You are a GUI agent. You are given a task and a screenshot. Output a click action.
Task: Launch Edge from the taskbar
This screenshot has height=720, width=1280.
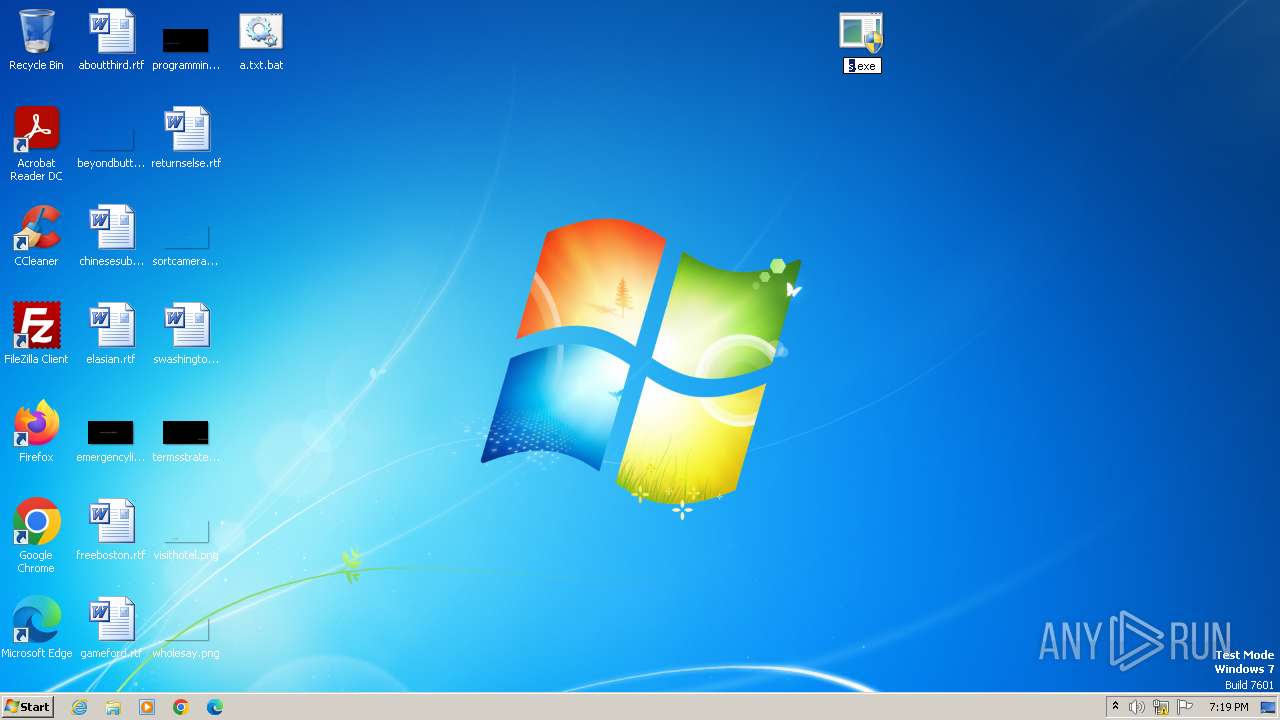pos(215,707)
